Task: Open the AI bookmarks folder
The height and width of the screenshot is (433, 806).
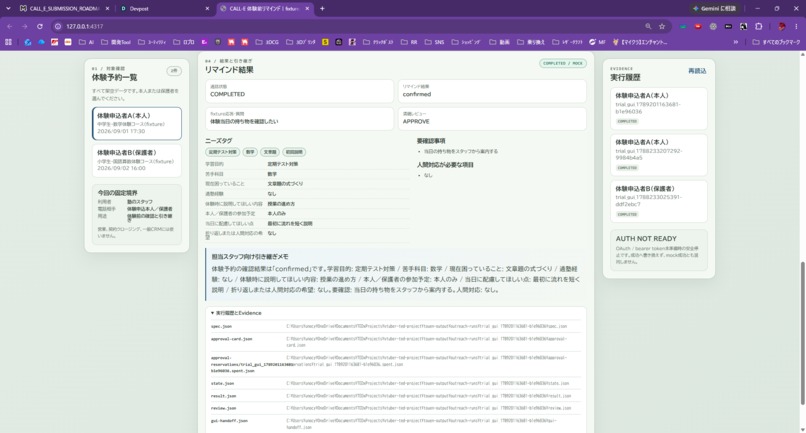Action: tap(86, 42)
